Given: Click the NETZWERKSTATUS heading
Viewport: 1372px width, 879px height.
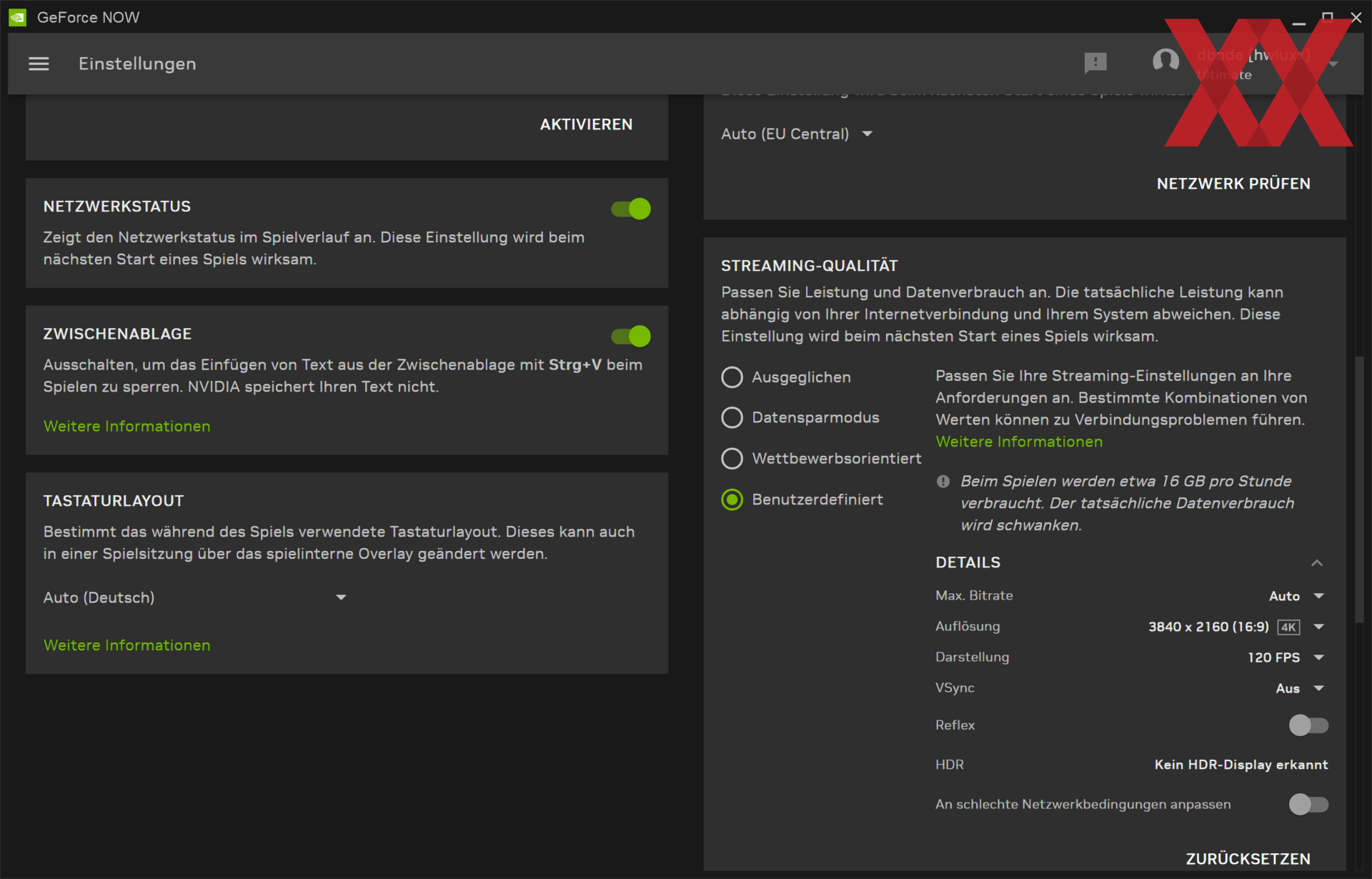Looking at the screenshot, I should (x=117, y=207).
